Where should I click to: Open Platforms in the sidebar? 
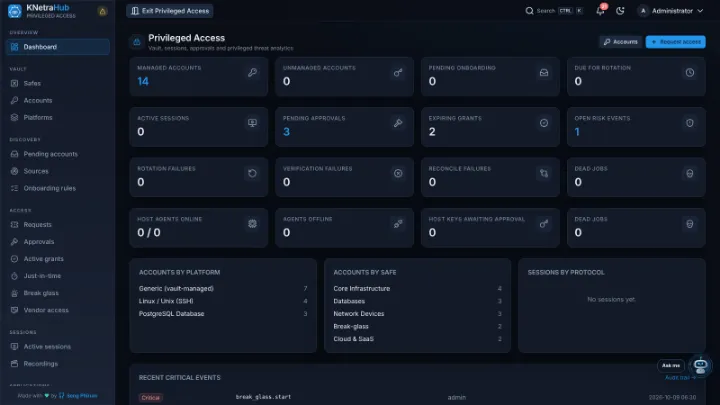coord(58,118)
